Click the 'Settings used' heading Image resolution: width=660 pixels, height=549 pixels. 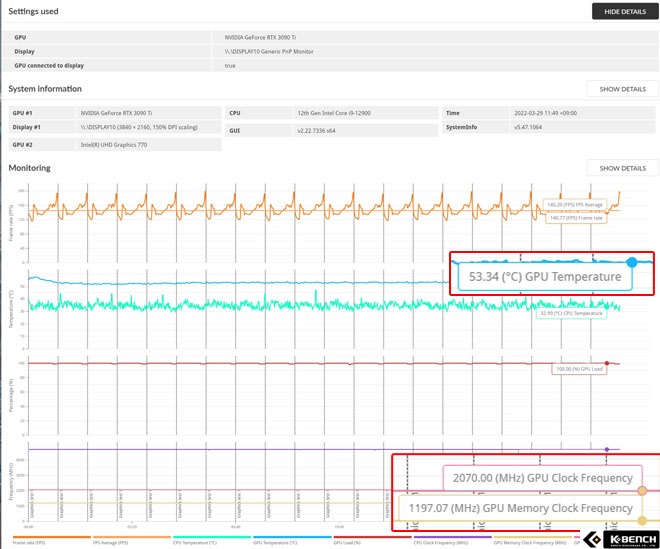tap(33, 11)
